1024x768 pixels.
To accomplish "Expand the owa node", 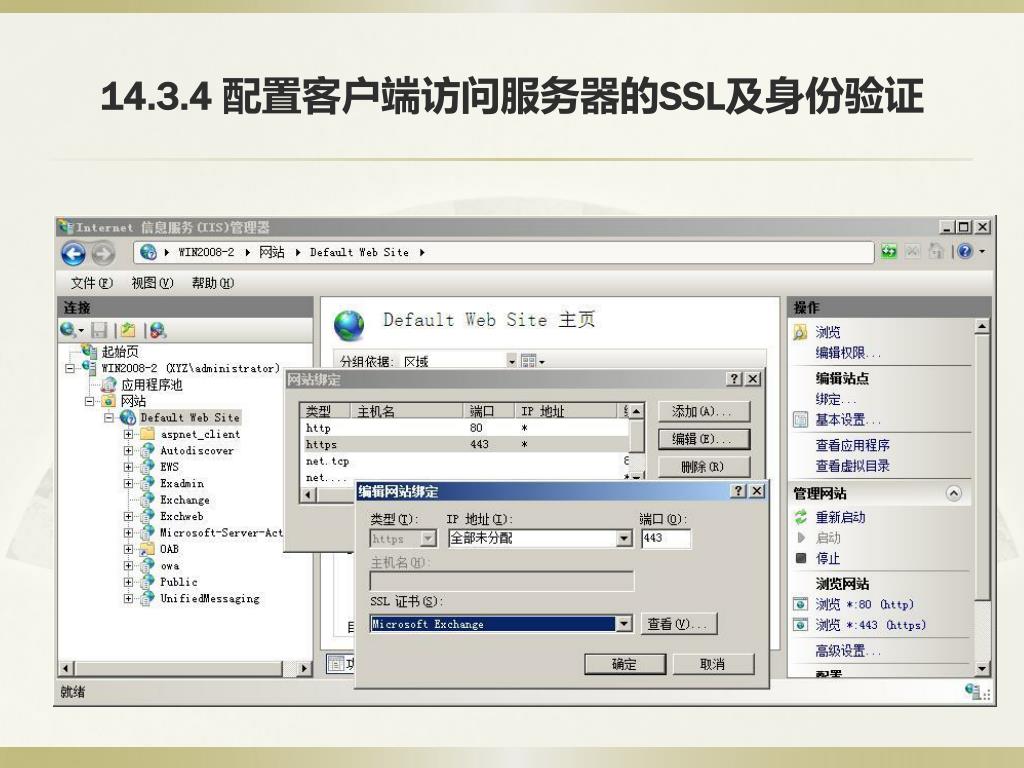I will coord(129,566).
